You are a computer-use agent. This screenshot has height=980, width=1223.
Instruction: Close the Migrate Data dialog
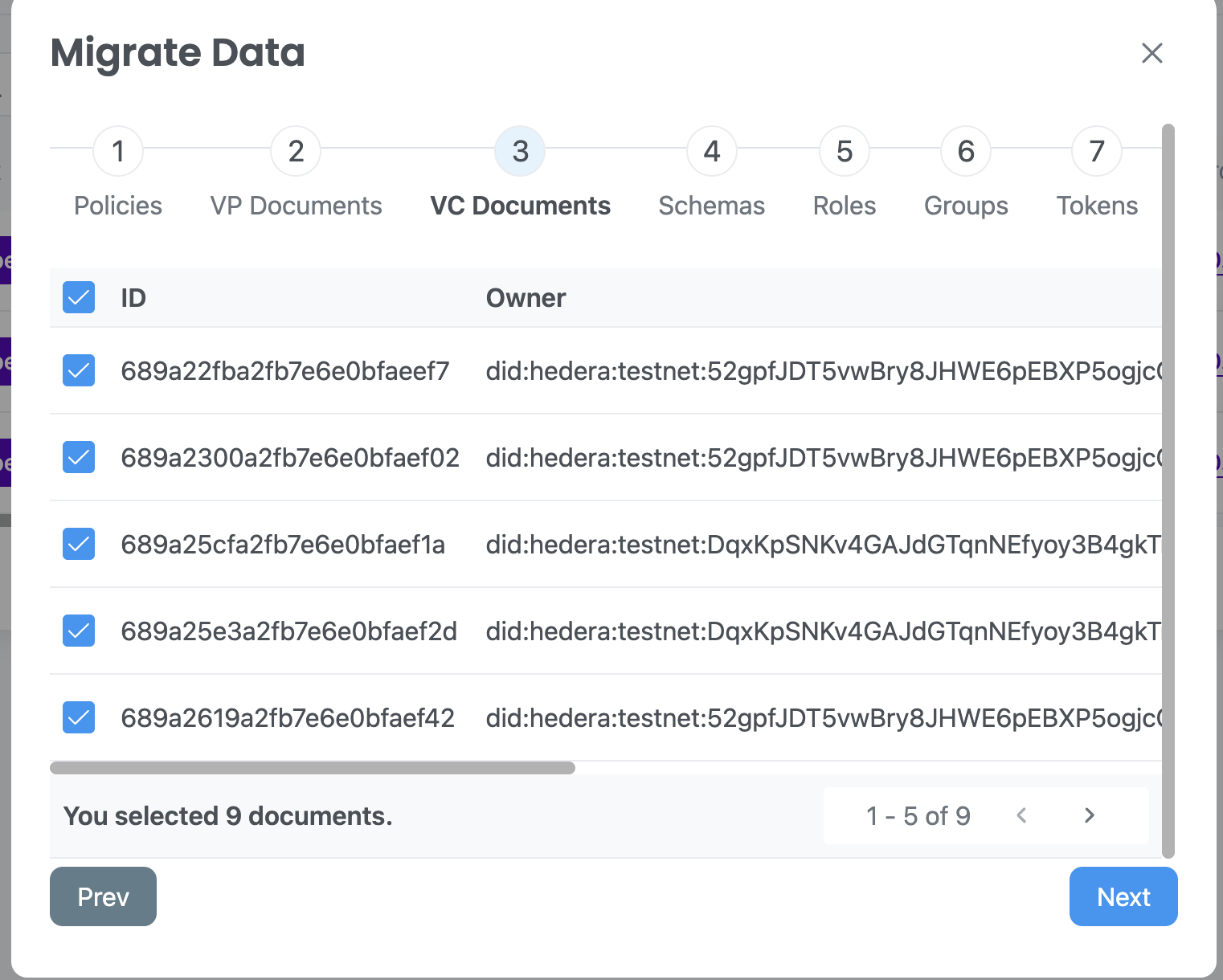pyautogui.click(x=1151, y=53)
